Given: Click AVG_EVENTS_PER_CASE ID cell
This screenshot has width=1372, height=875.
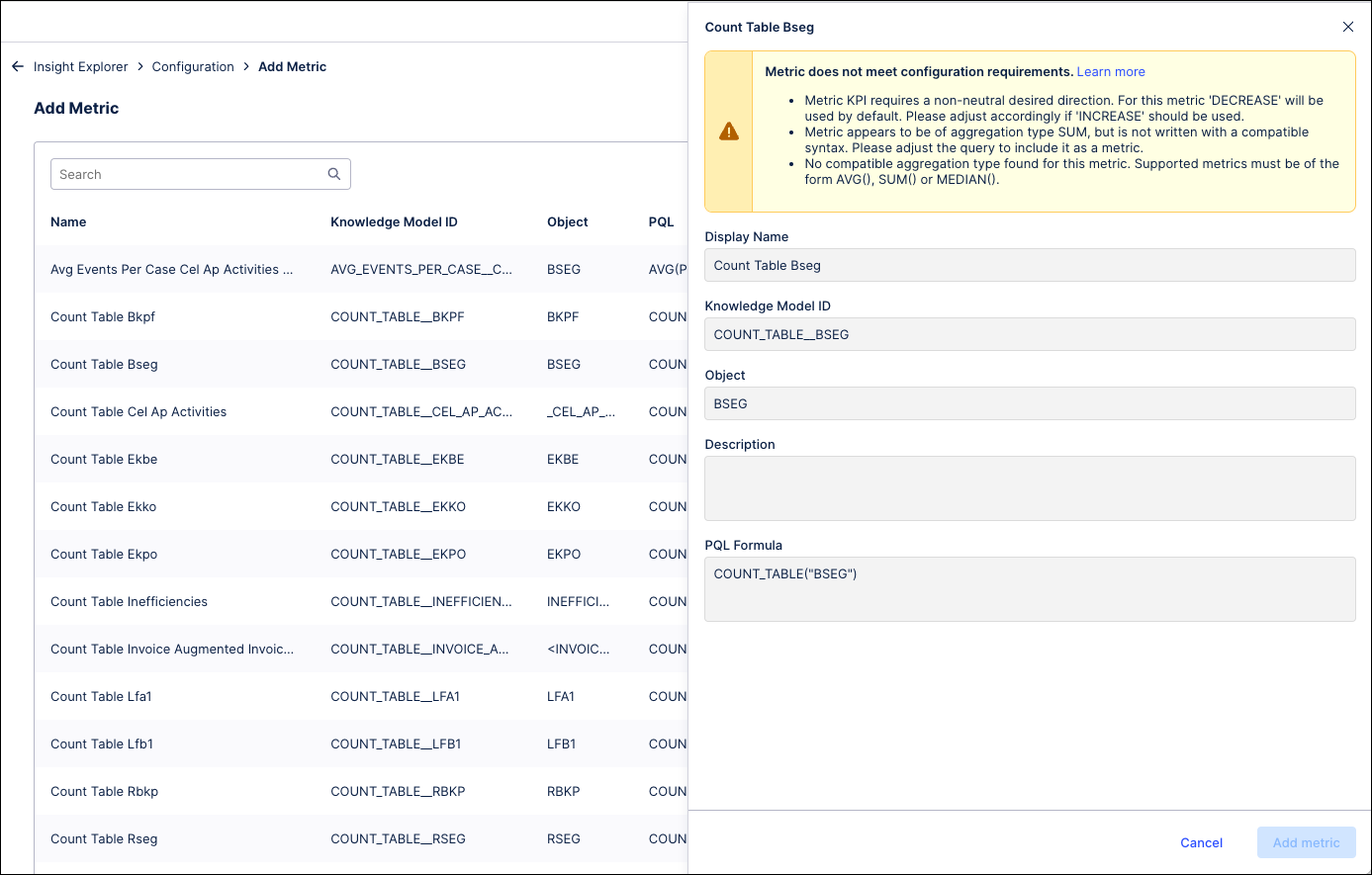Looking at the screenshot, I should pyautogui.click(x=421, y=269).
